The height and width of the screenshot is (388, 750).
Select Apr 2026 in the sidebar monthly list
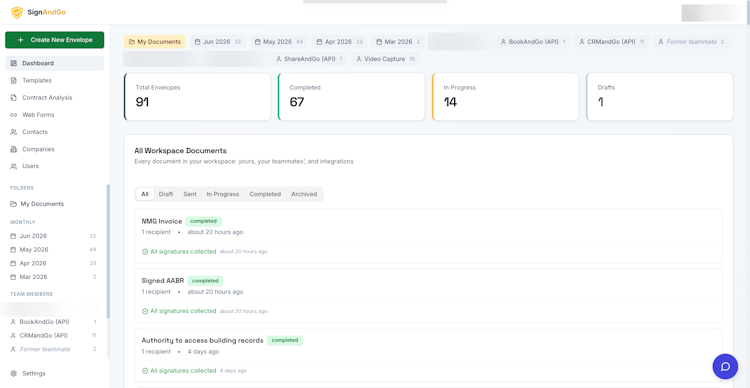(54, 263)
